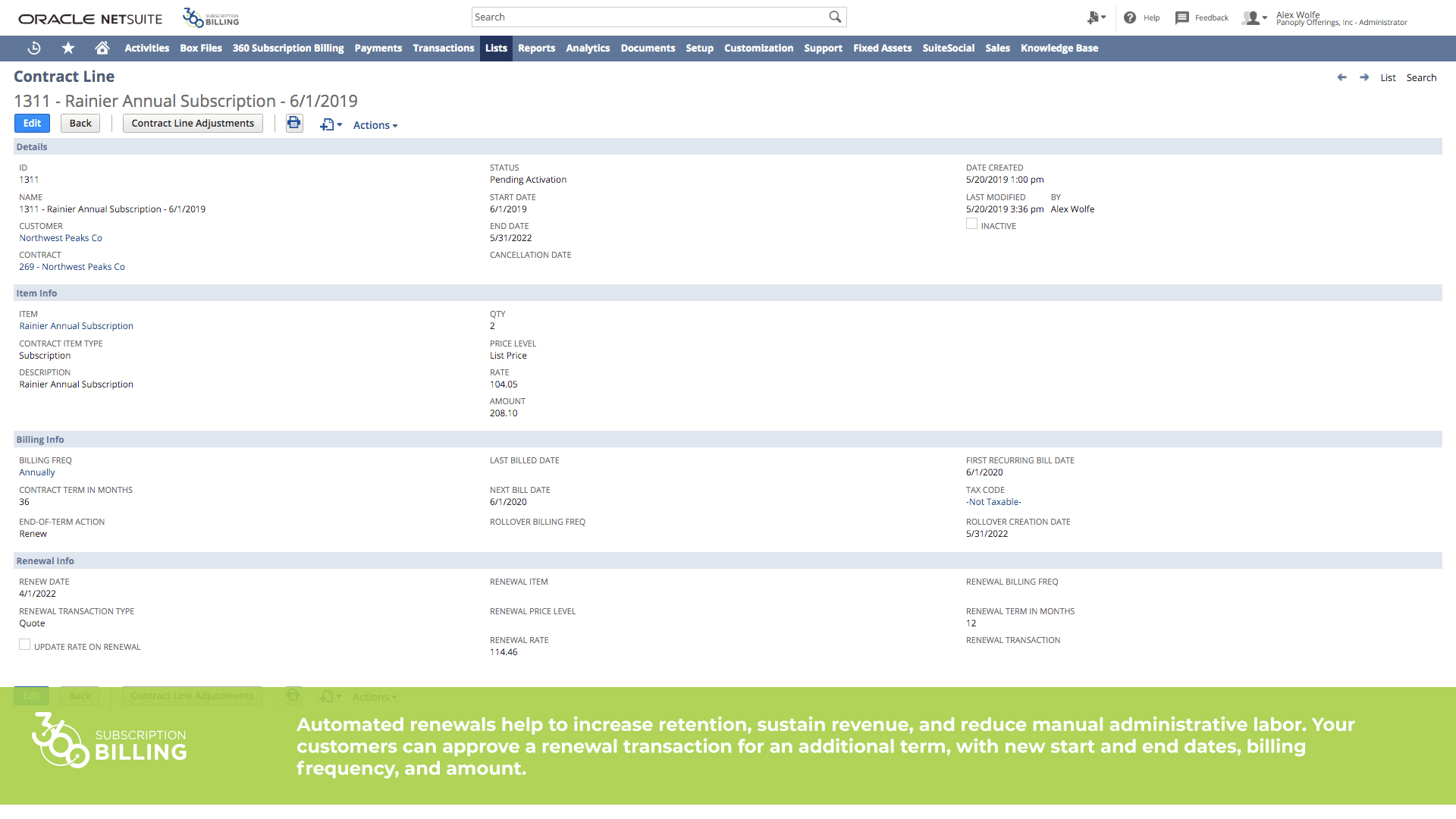The height and width of the screenshot is (819, 1456).
Task: Open the Box Files menu
Action: point(201,48)
